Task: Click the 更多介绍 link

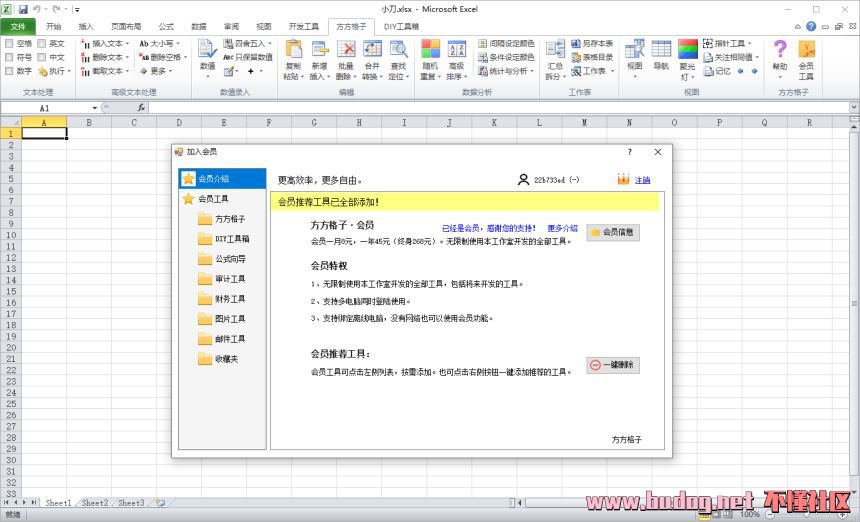Action: (562, 228)
